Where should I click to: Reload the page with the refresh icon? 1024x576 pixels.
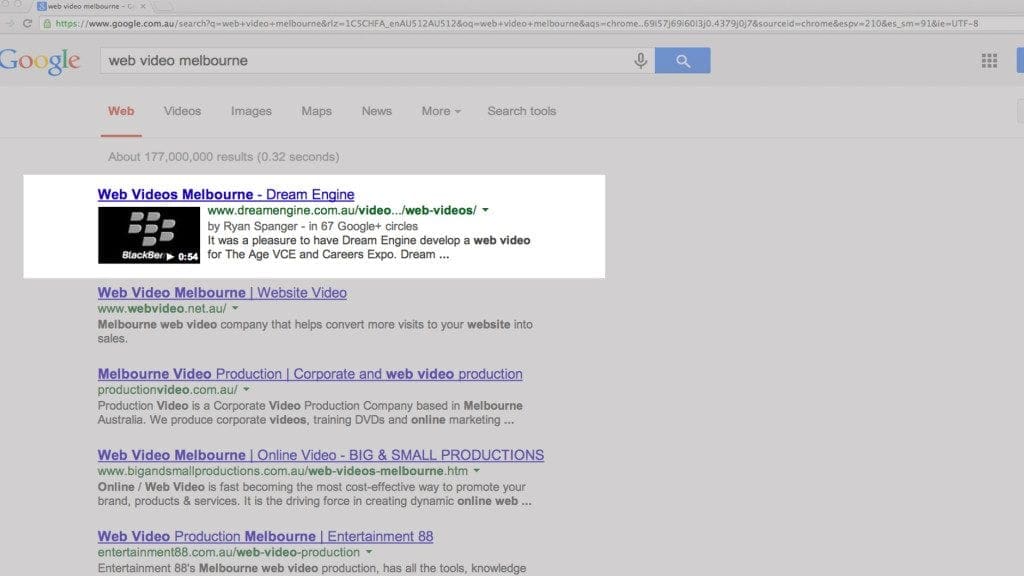pos(27,24)
